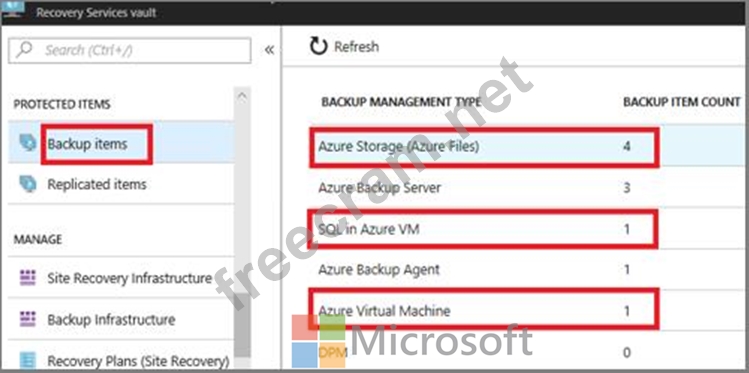749x373 pixels.
Task: Click the BACKUP ITEM COUNT column header
Action: click(x=682, y=102)
